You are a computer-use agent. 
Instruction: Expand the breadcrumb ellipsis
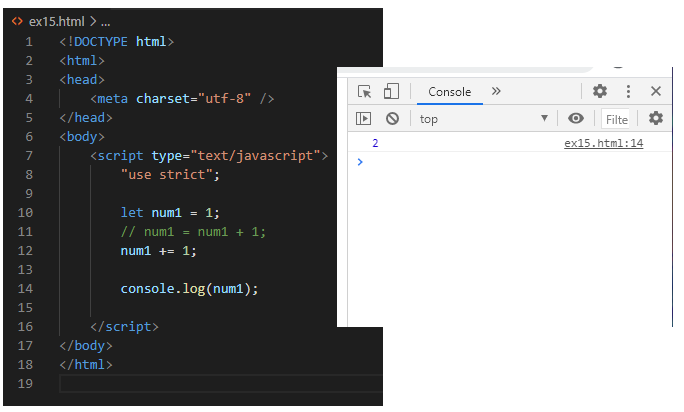click(x=106, y=22)
